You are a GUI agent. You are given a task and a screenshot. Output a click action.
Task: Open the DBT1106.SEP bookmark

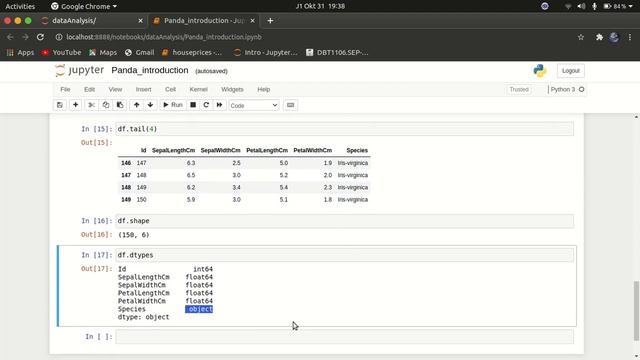coord(337,52)
